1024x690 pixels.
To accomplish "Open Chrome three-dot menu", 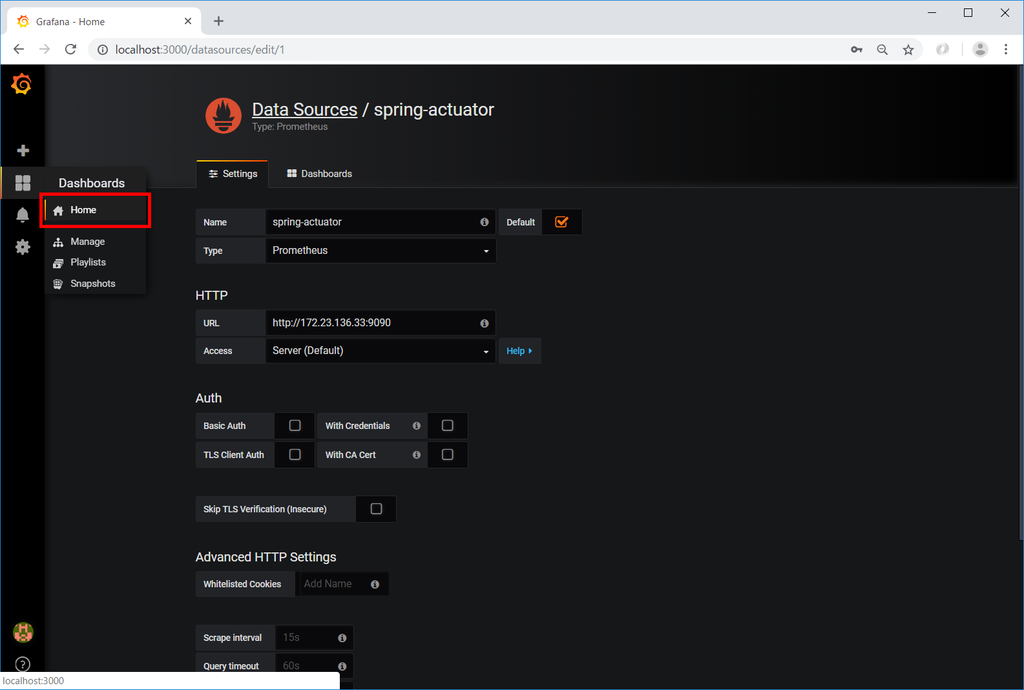I will (1006, 50).
